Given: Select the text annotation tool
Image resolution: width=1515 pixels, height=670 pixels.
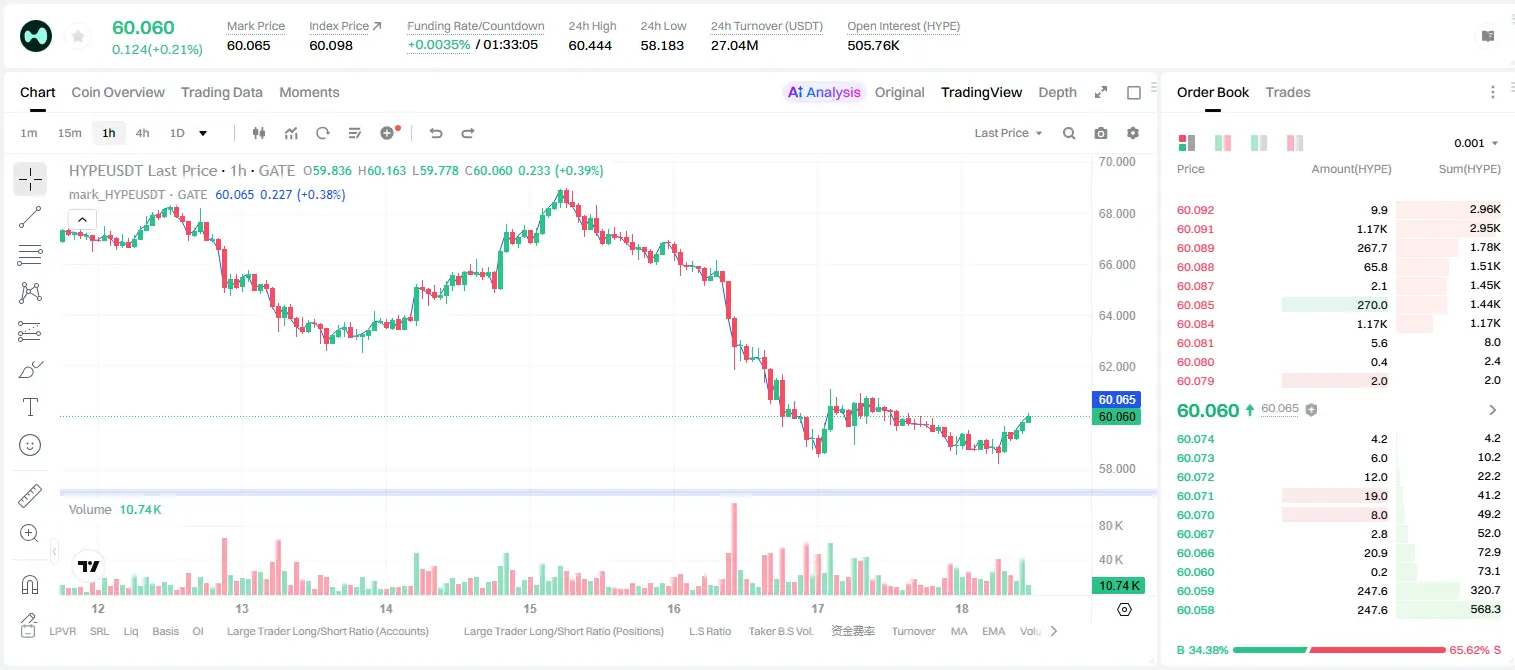Looking at the screenshot, I should [30, 407].
